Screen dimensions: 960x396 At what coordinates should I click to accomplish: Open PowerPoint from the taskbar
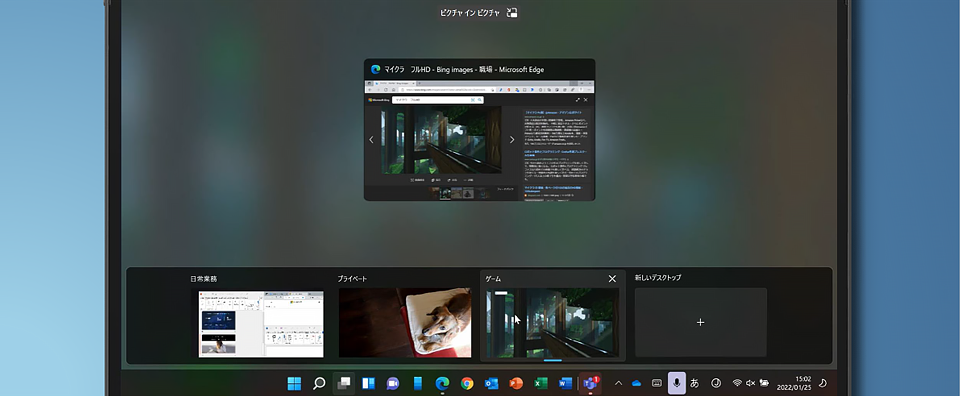(516, 384)
